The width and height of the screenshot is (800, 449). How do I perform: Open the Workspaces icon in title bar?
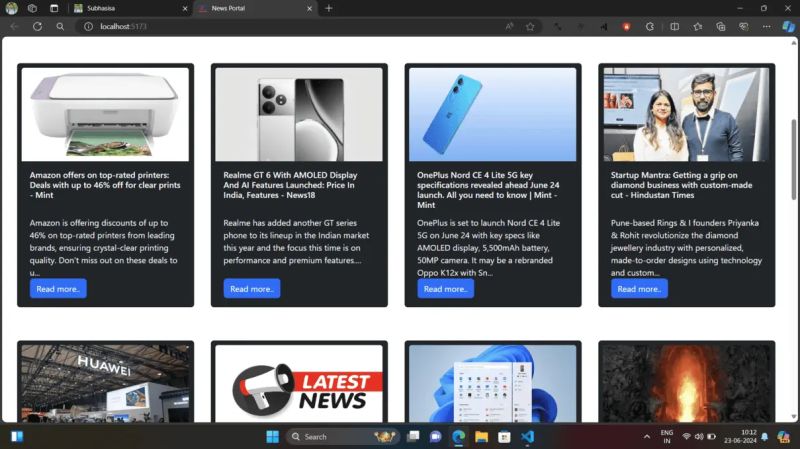32,8
